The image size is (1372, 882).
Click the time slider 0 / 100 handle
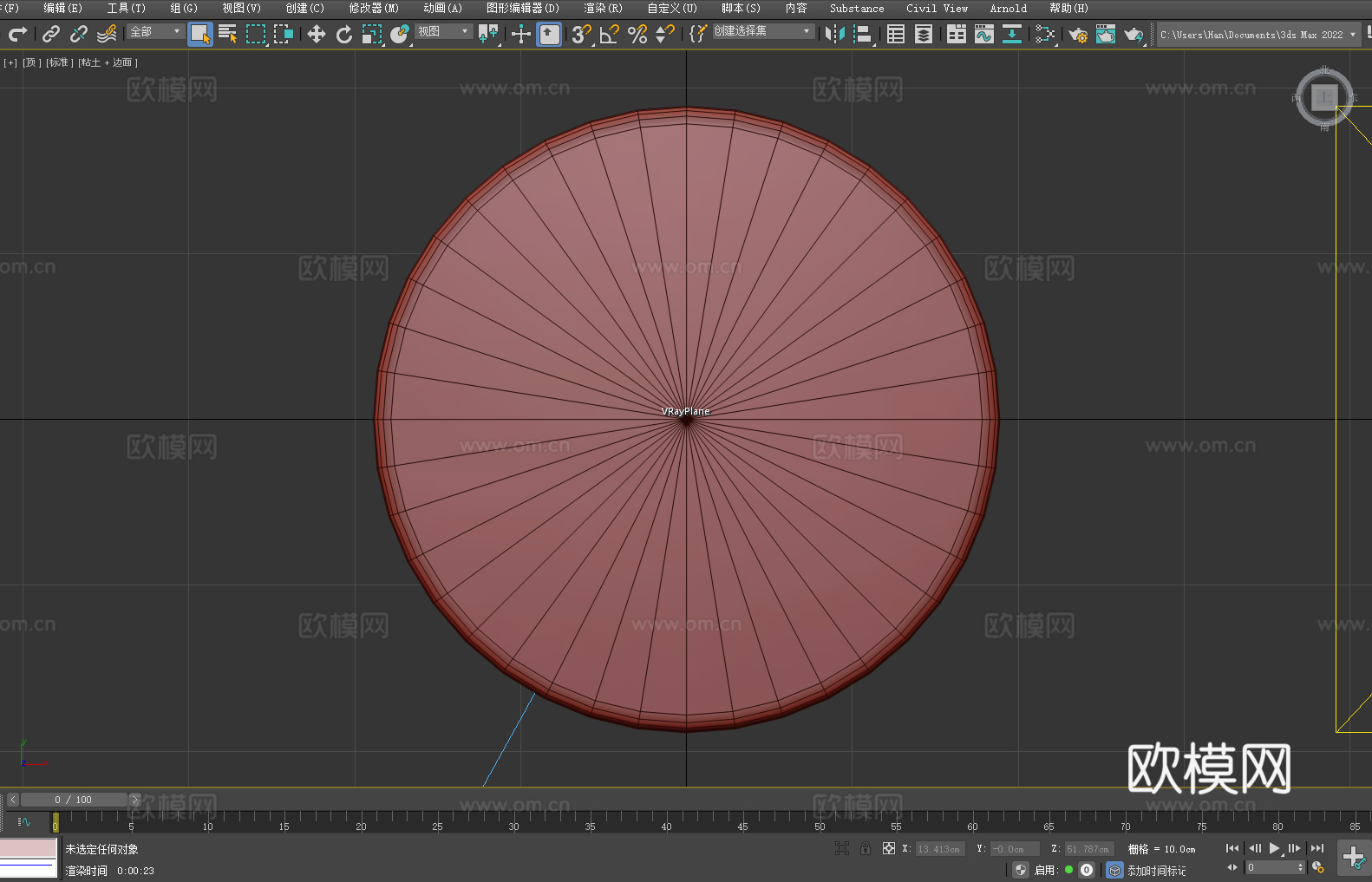click(x=74, y=800)
